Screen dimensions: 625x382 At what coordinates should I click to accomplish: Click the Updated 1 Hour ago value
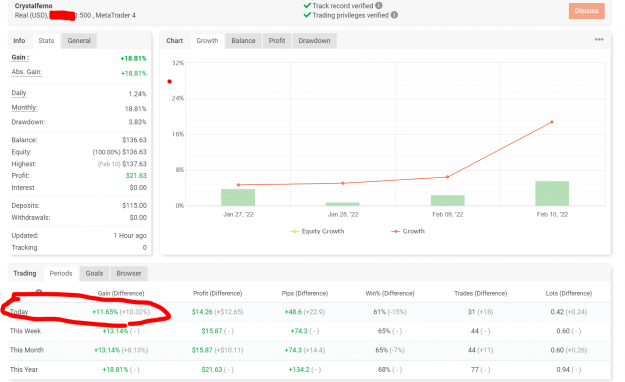pyautogui.click(x=130, y=236)
